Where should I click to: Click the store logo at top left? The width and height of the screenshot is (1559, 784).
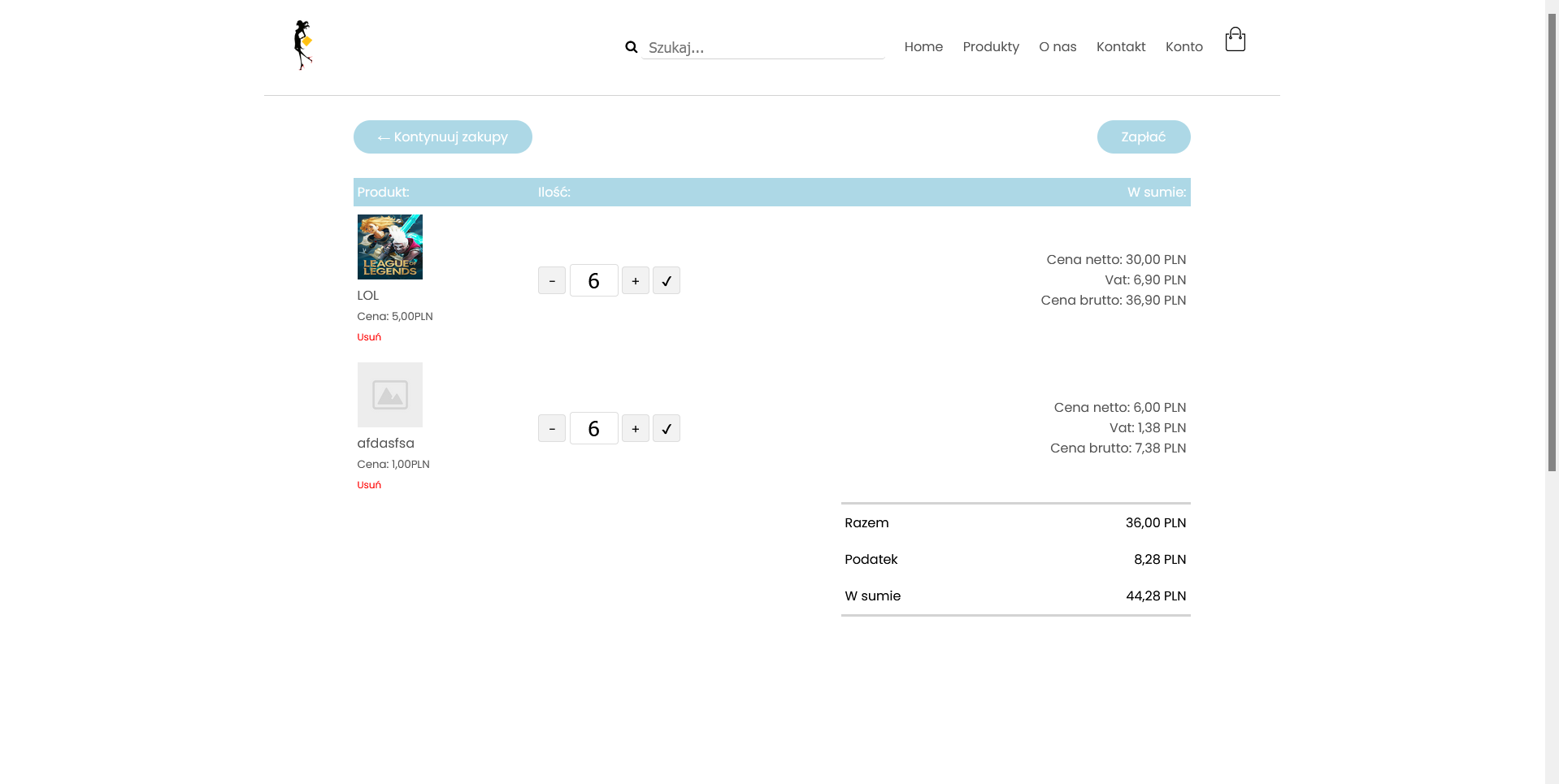click(303, 45)
